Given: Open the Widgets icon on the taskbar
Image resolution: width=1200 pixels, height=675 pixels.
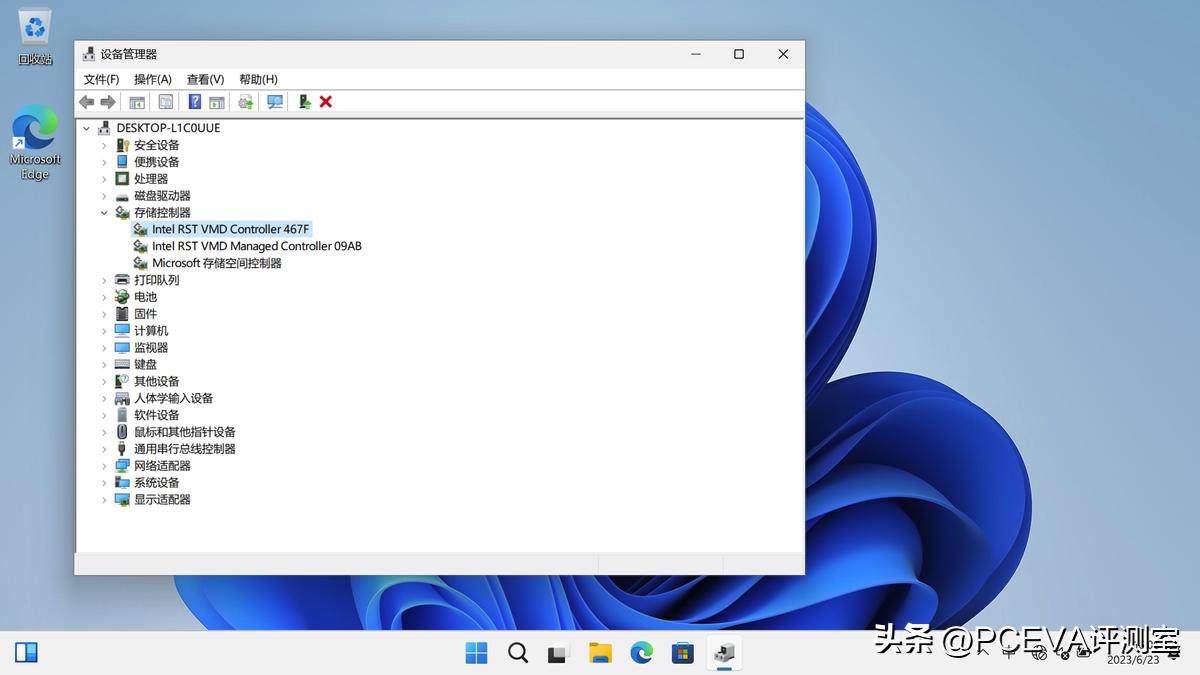Looking at the screenshot, I should (x=26, y=653).
